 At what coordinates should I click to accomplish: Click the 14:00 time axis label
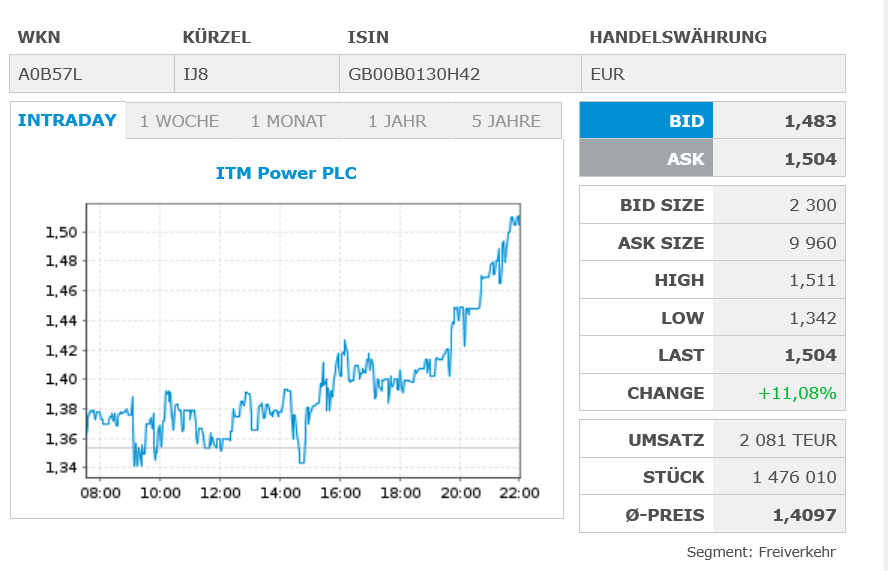[x=280, y=493]
